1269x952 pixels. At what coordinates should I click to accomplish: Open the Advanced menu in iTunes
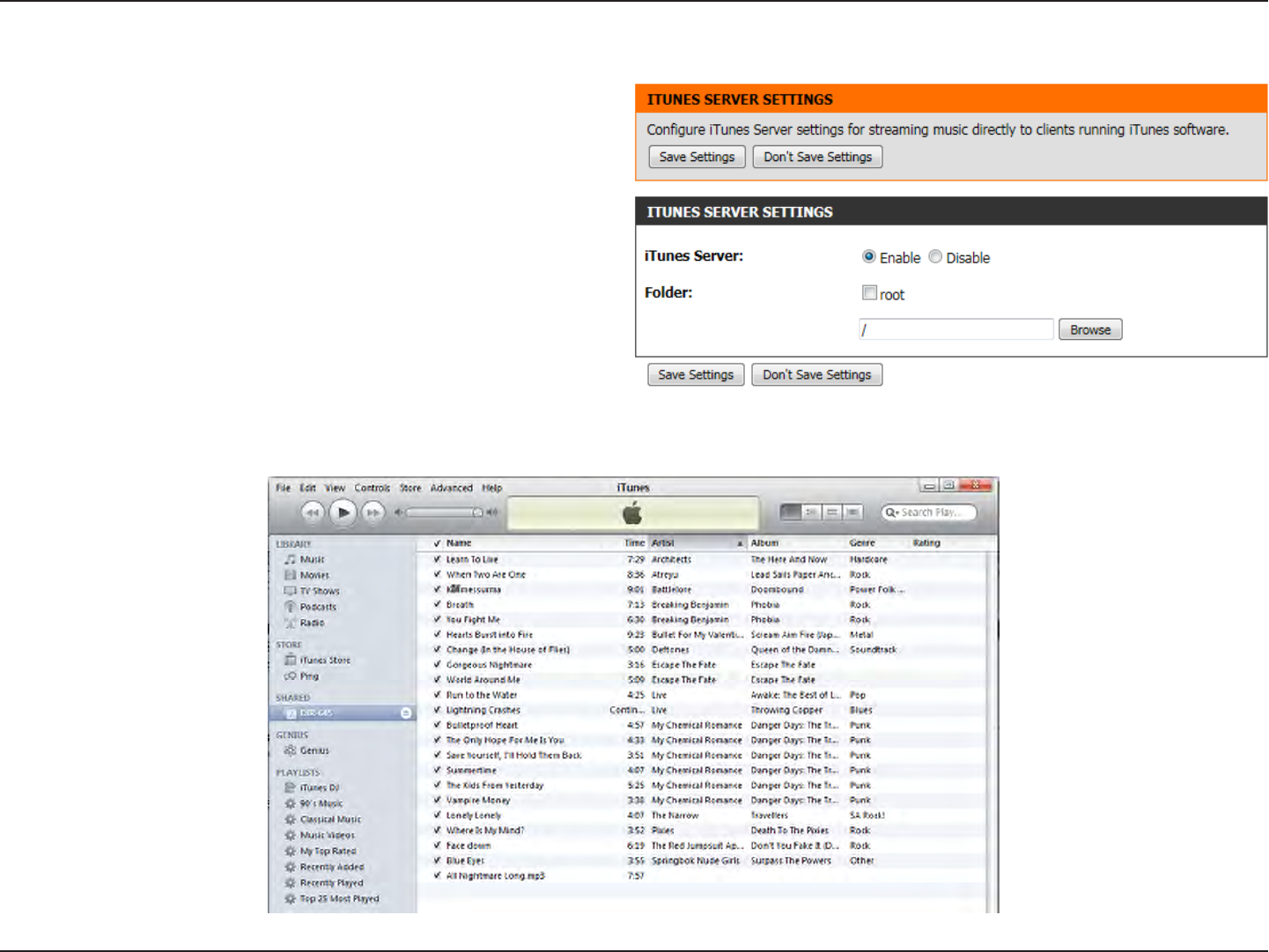(452, 488)
